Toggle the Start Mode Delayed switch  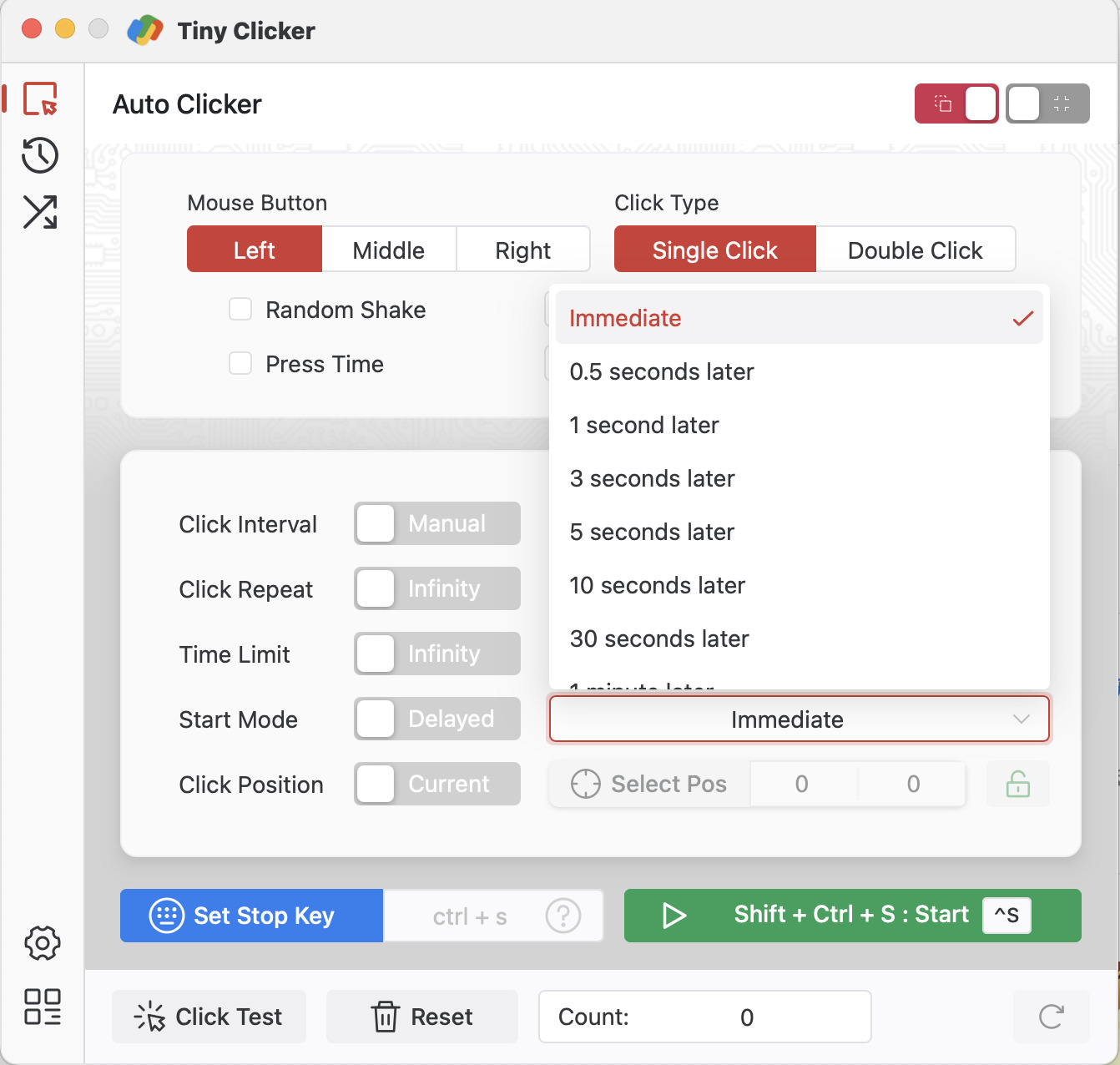(x=436, y=719)
